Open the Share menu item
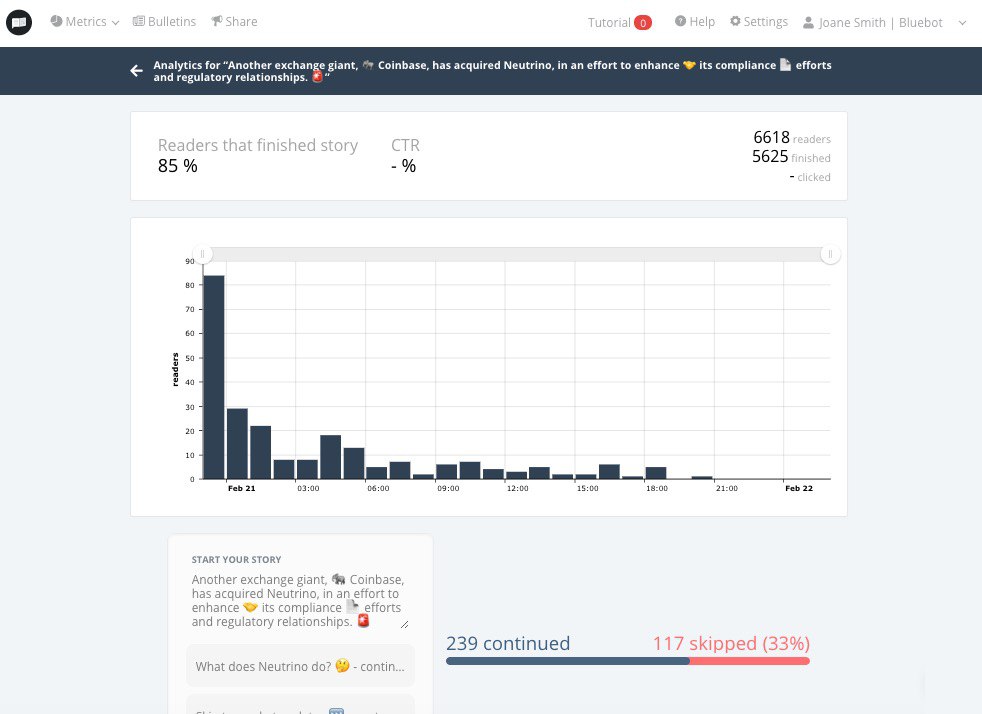The image size is (982, 714). [234, 21]
